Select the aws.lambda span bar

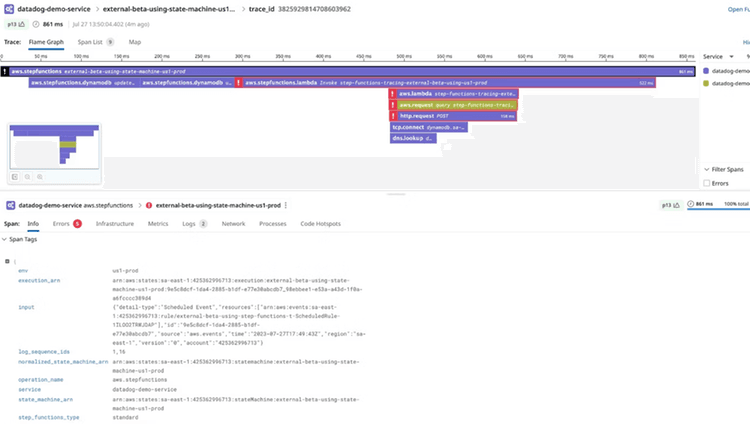(x=453, y=94)
